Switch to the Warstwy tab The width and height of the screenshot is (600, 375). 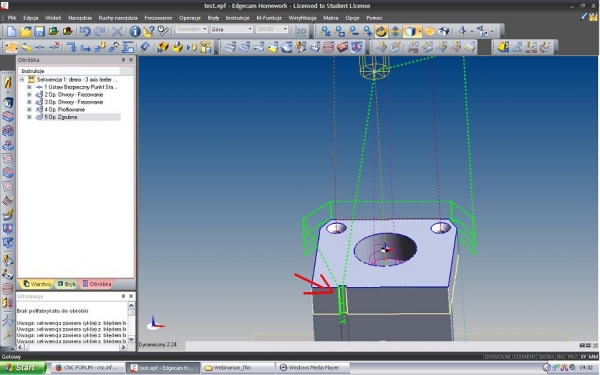click(x=37, y=284)
